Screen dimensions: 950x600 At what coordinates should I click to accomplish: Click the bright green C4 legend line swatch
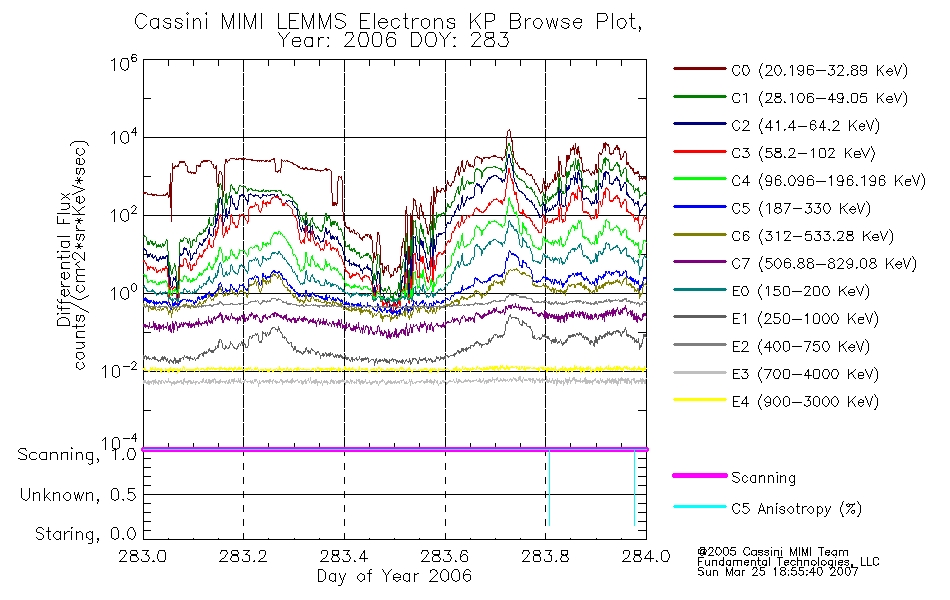coord(700,179)
